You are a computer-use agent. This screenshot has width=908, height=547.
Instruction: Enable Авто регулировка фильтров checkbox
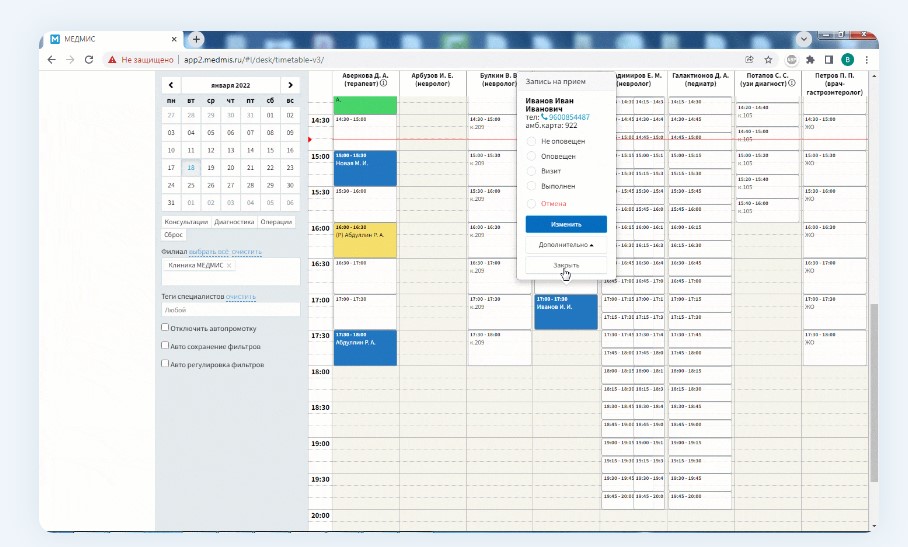pyautogui.click(x=165, y=364)
